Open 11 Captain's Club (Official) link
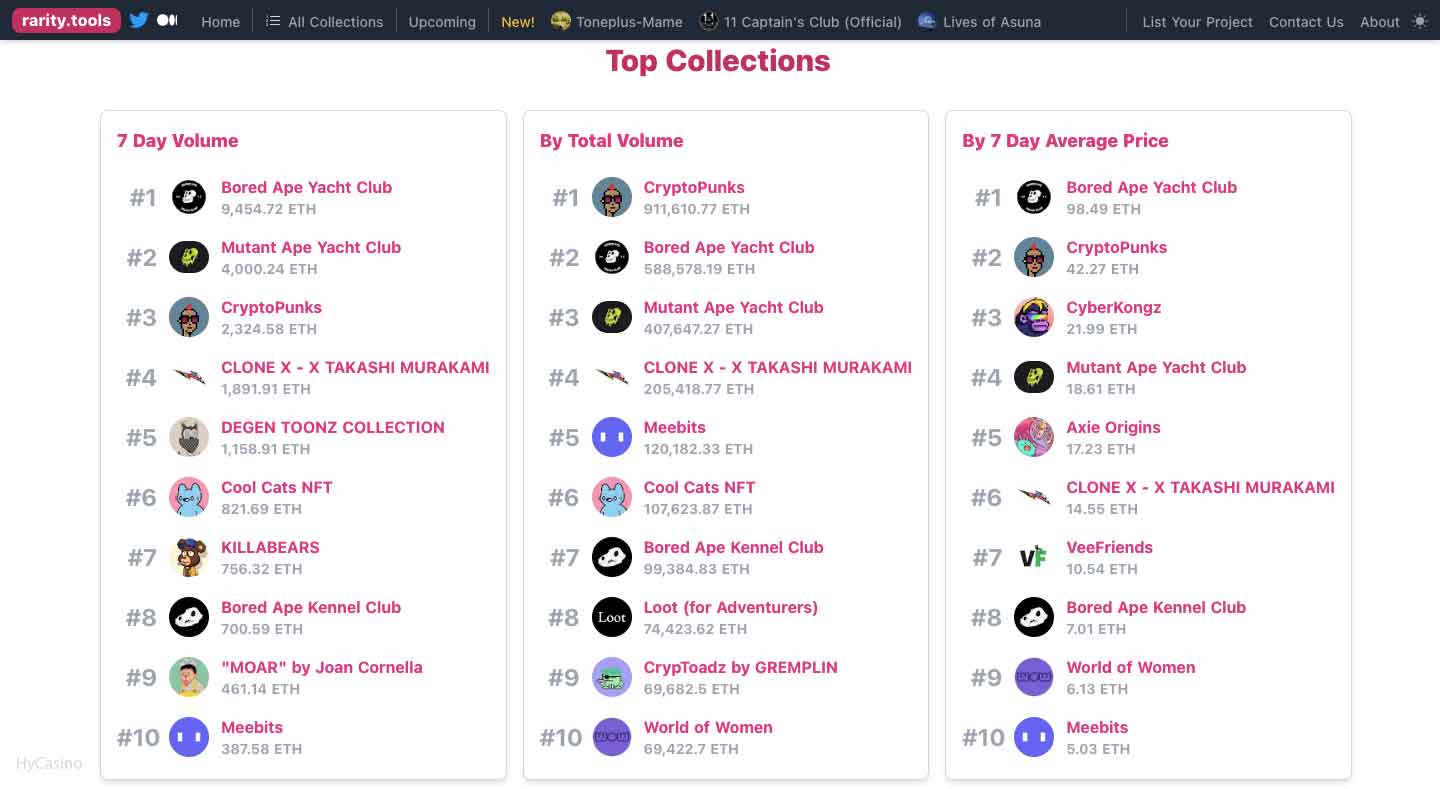Image resolution: width=1440 pixels, height=789 pixels. point(800,21)
